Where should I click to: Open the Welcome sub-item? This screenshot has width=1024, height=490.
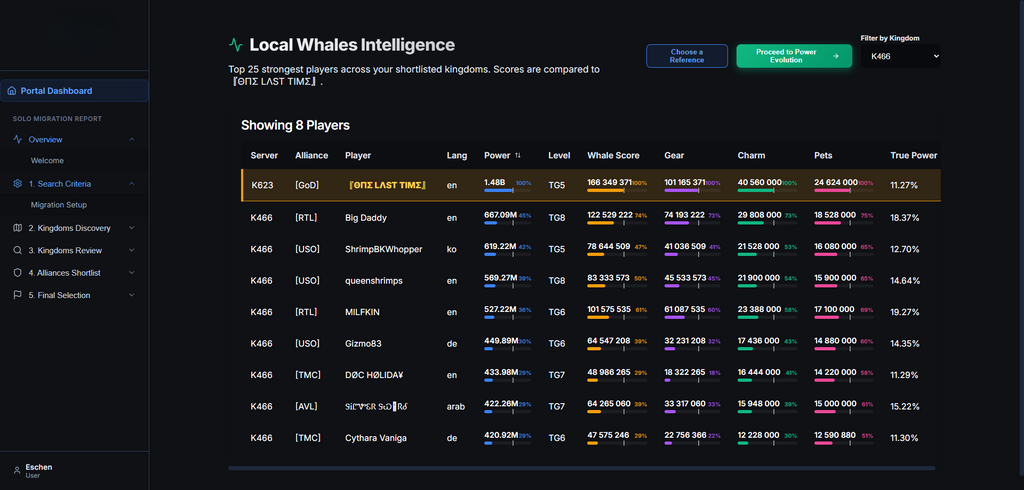pos(47,161)
